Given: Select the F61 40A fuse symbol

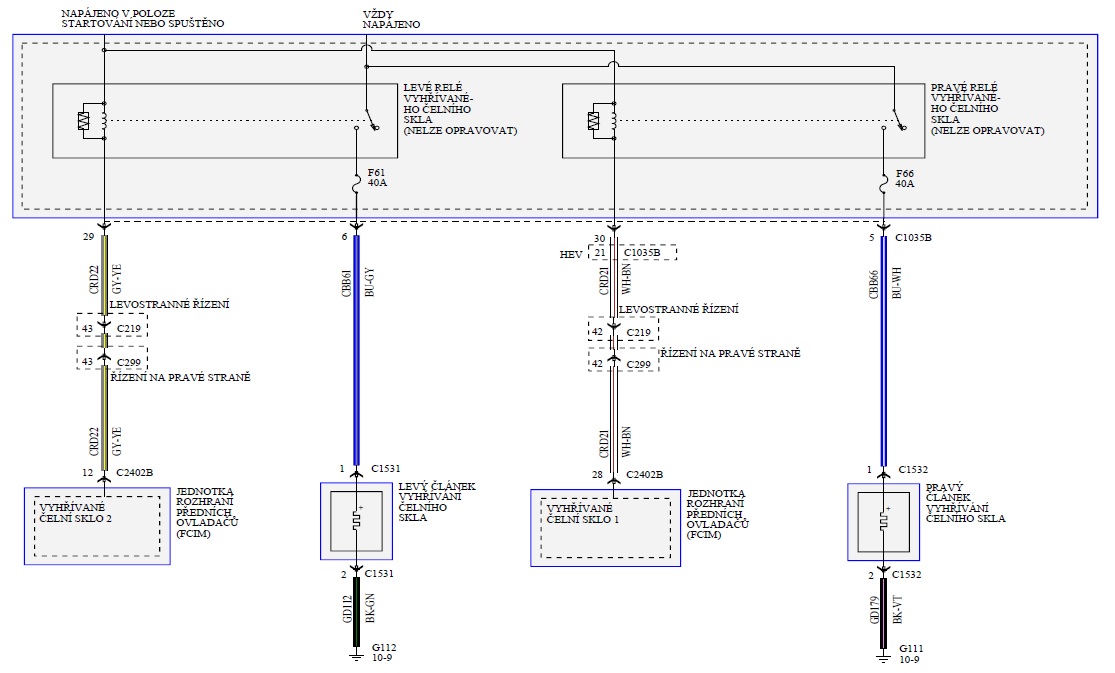Looking at the screenshot, I should pyautogui.click(x=356, y=185).
